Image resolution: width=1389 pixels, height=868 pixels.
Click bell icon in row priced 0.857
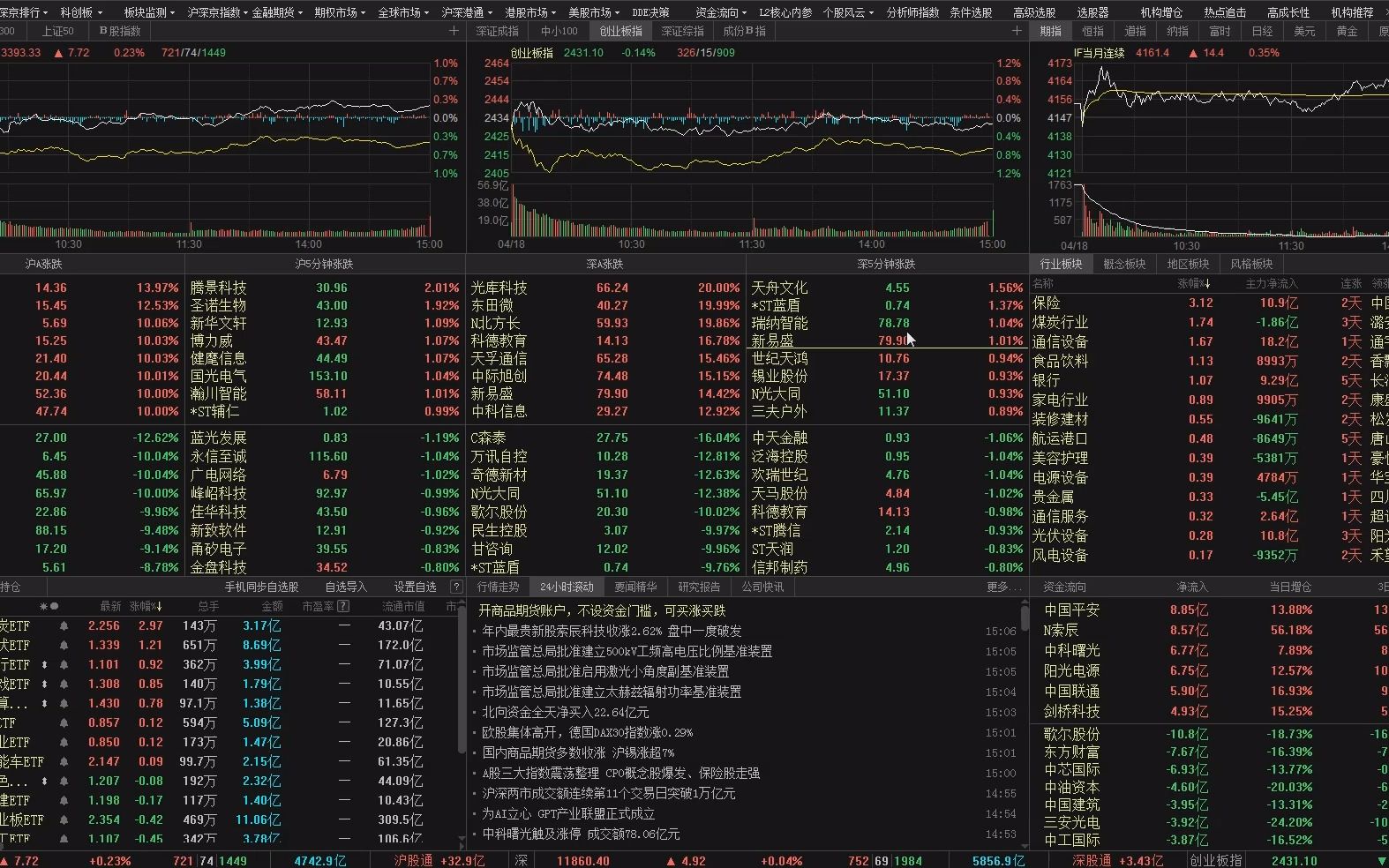click(64, 722)
